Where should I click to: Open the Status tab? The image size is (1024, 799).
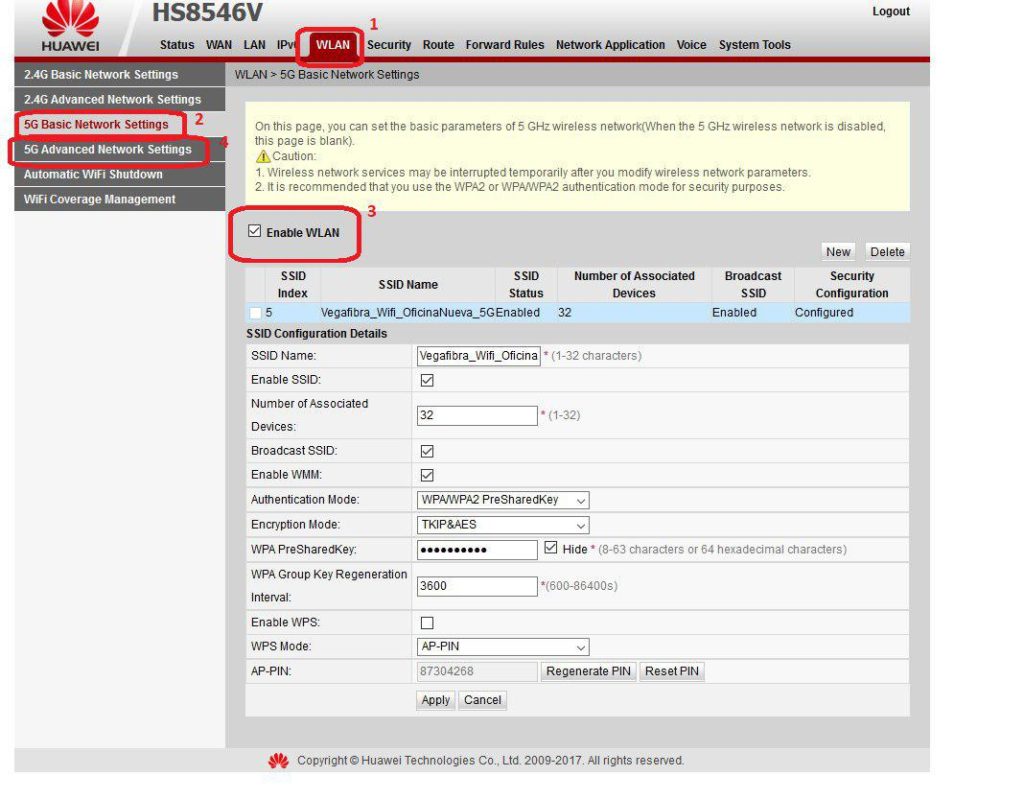pyautogui.click(x=177, y=45)
